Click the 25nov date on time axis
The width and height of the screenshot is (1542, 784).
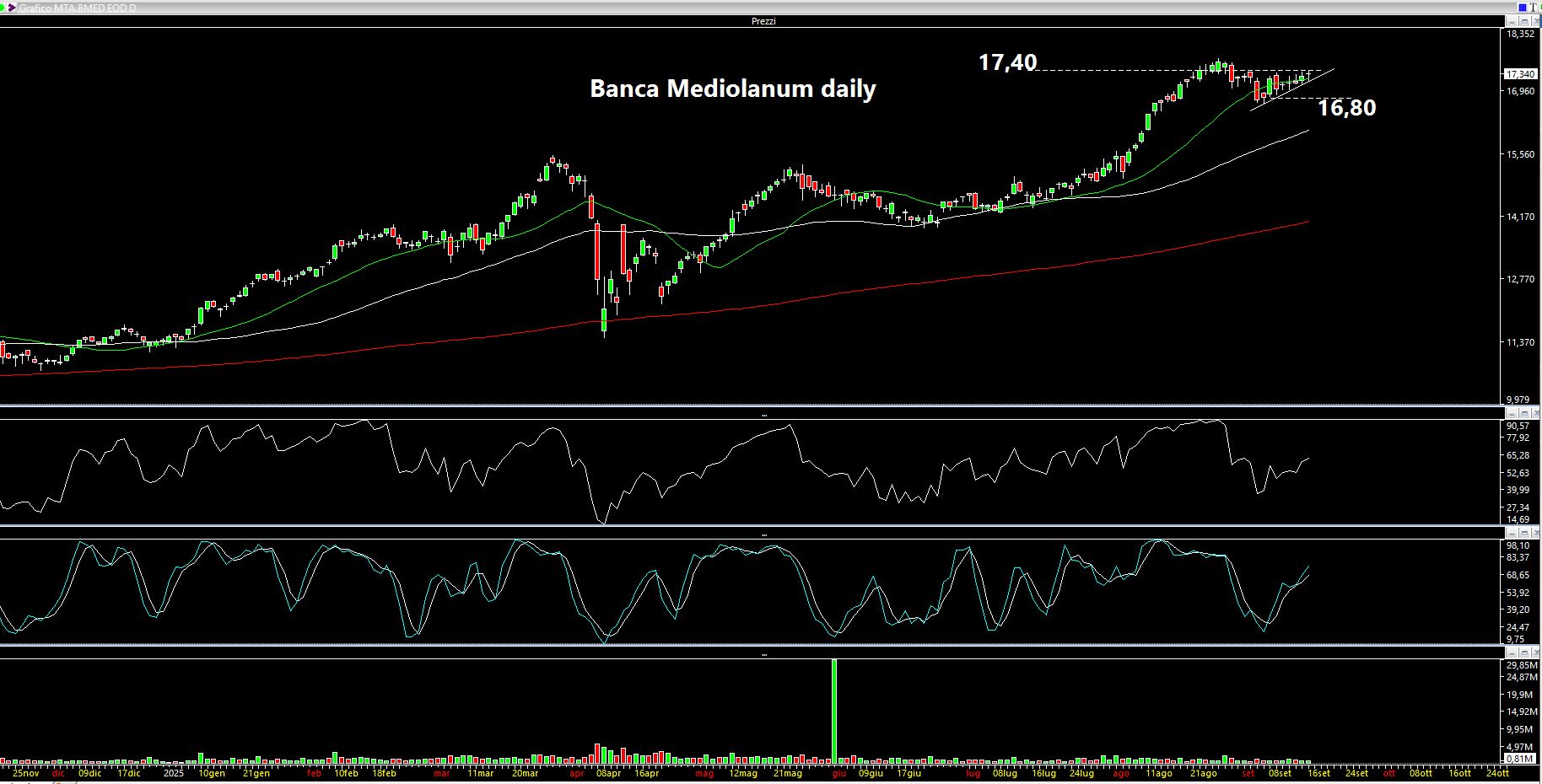(x=25, y=773)
